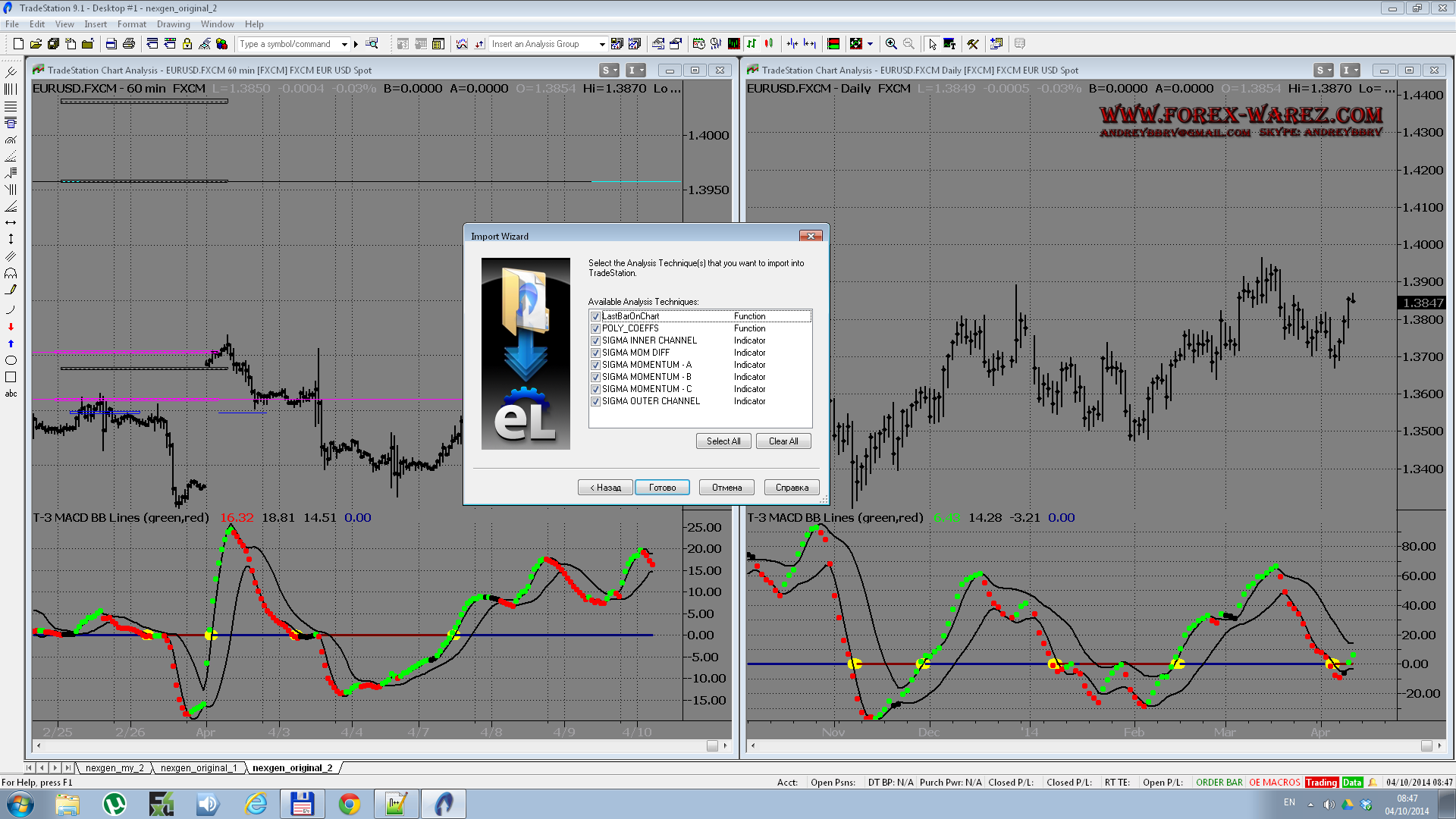The width and height of the screenshot is (1456, 819).
Task: Open the S dropdown on 60 min chart
Action: pyautogui.click(x=609, y=71)
